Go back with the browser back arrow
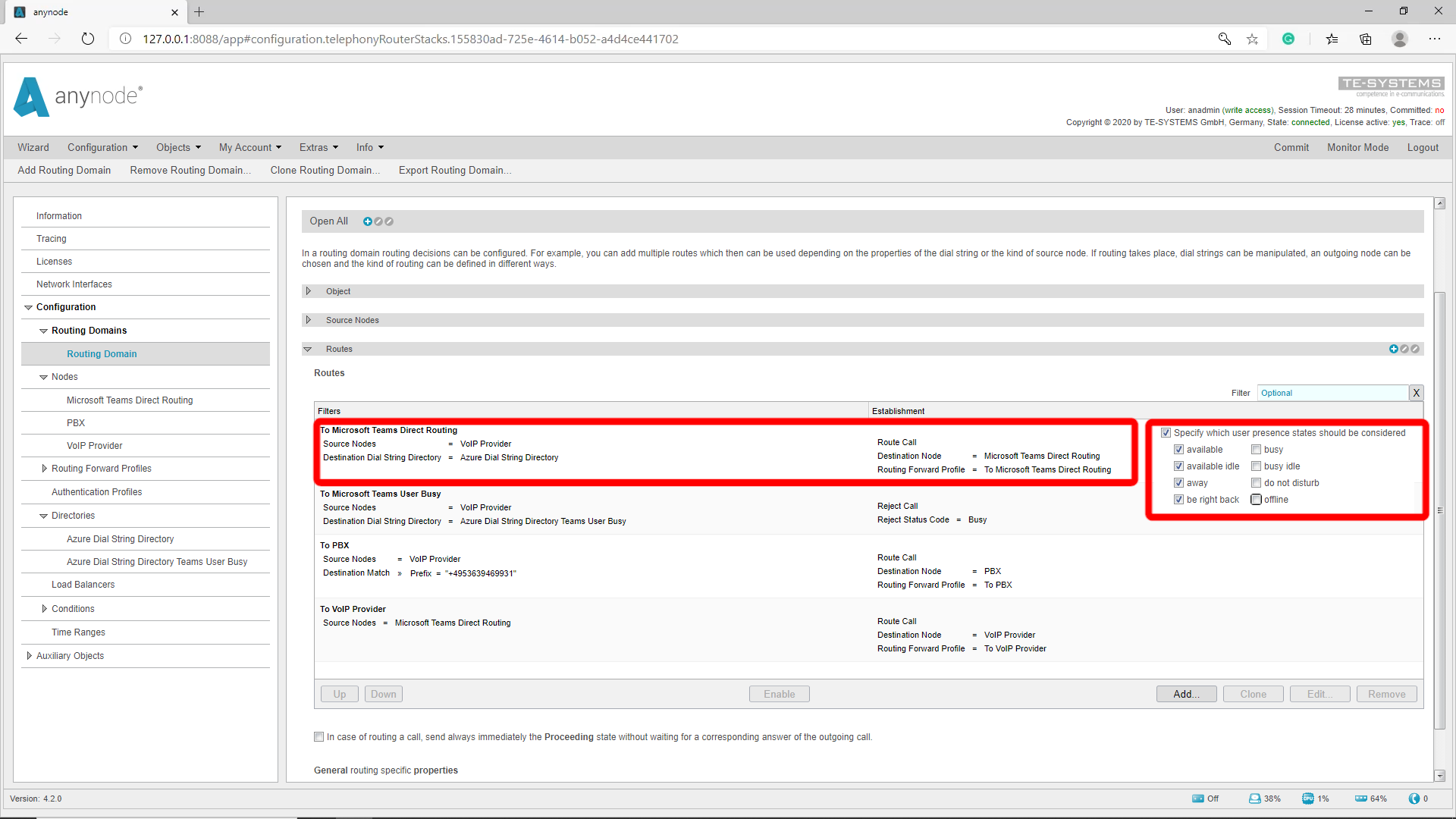 point(21,39)
